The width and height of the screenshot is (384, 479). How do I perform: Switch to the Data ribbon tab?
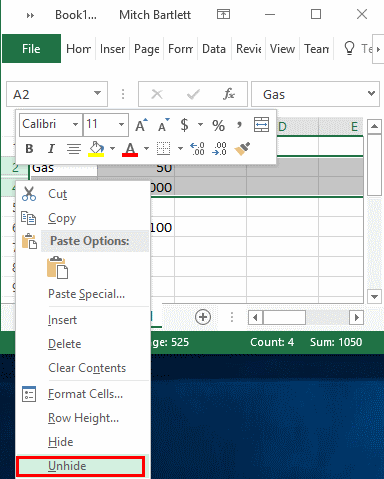click(214, 49)
